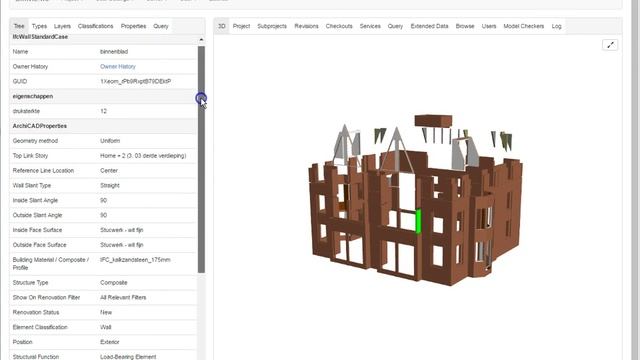This screenshot has width=640, height=360.
Task: Click the GUID value text
Action: click(x=136, y=82)
